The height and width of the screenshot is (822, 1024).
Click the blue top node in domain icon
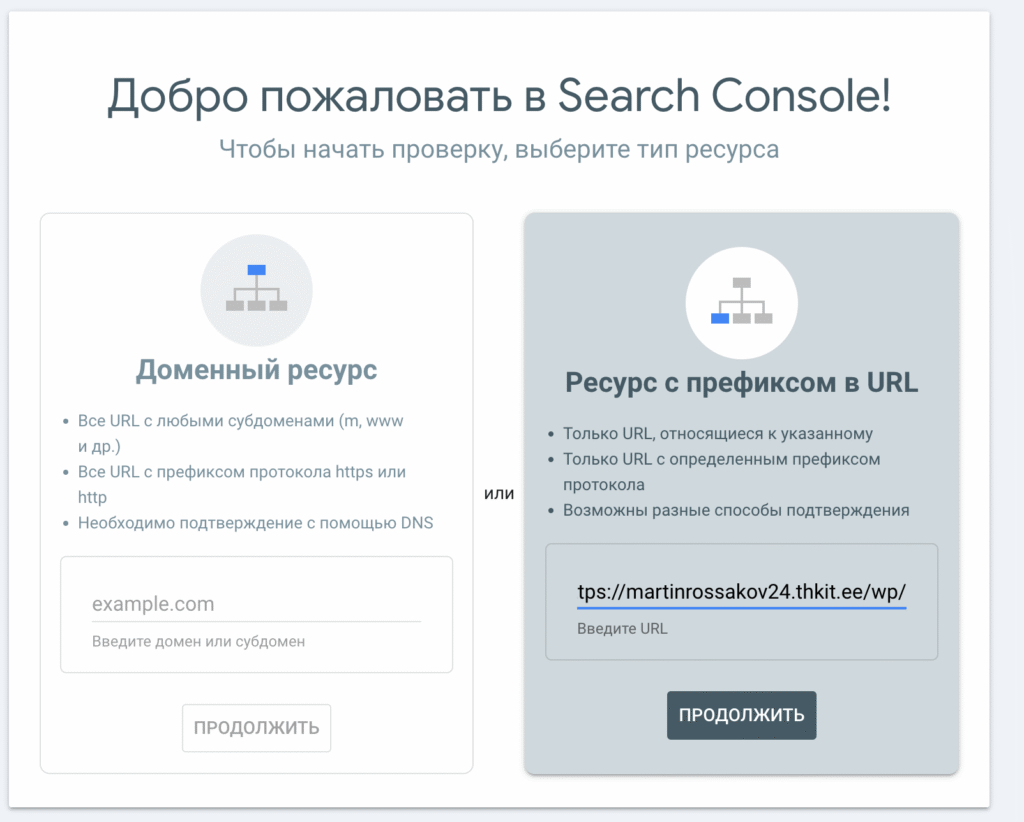[256, 270]
